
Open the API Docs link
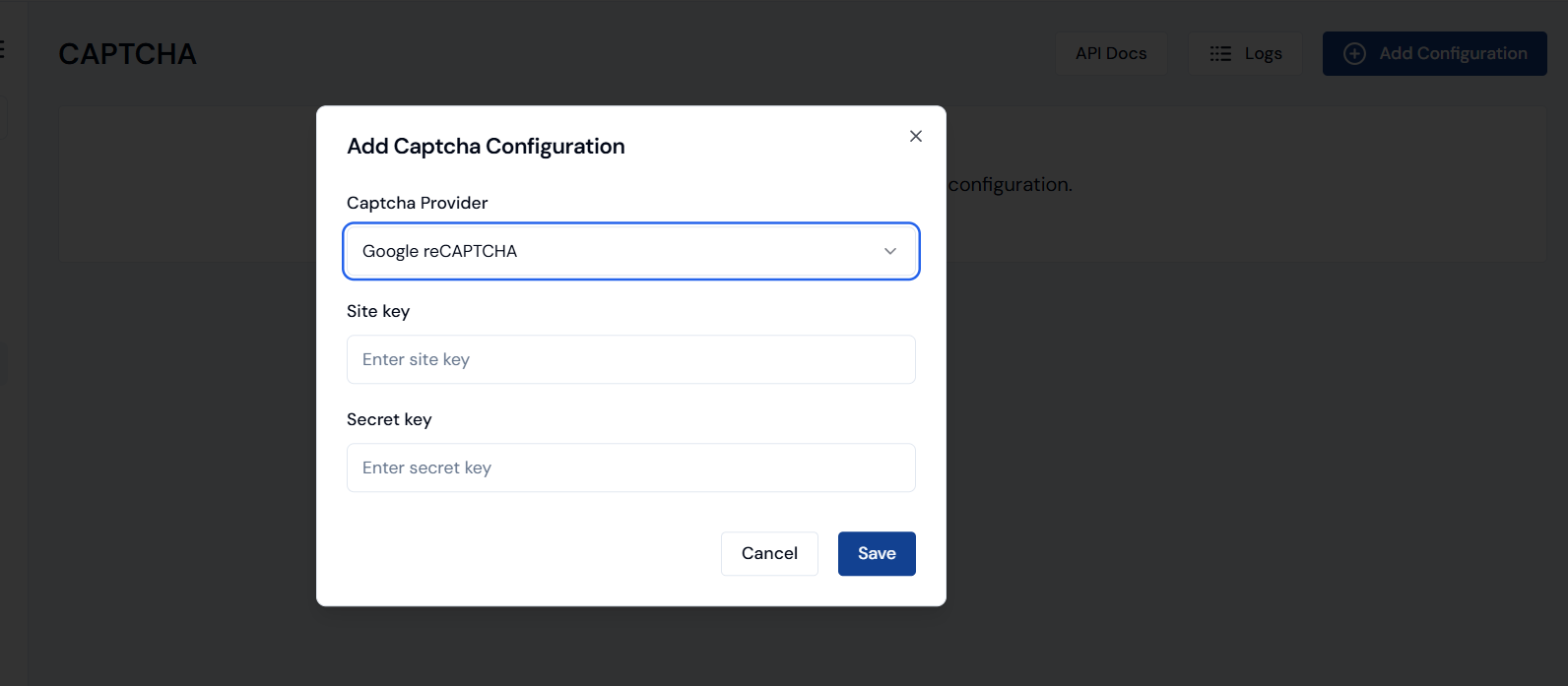click(x=1110, y=54)
